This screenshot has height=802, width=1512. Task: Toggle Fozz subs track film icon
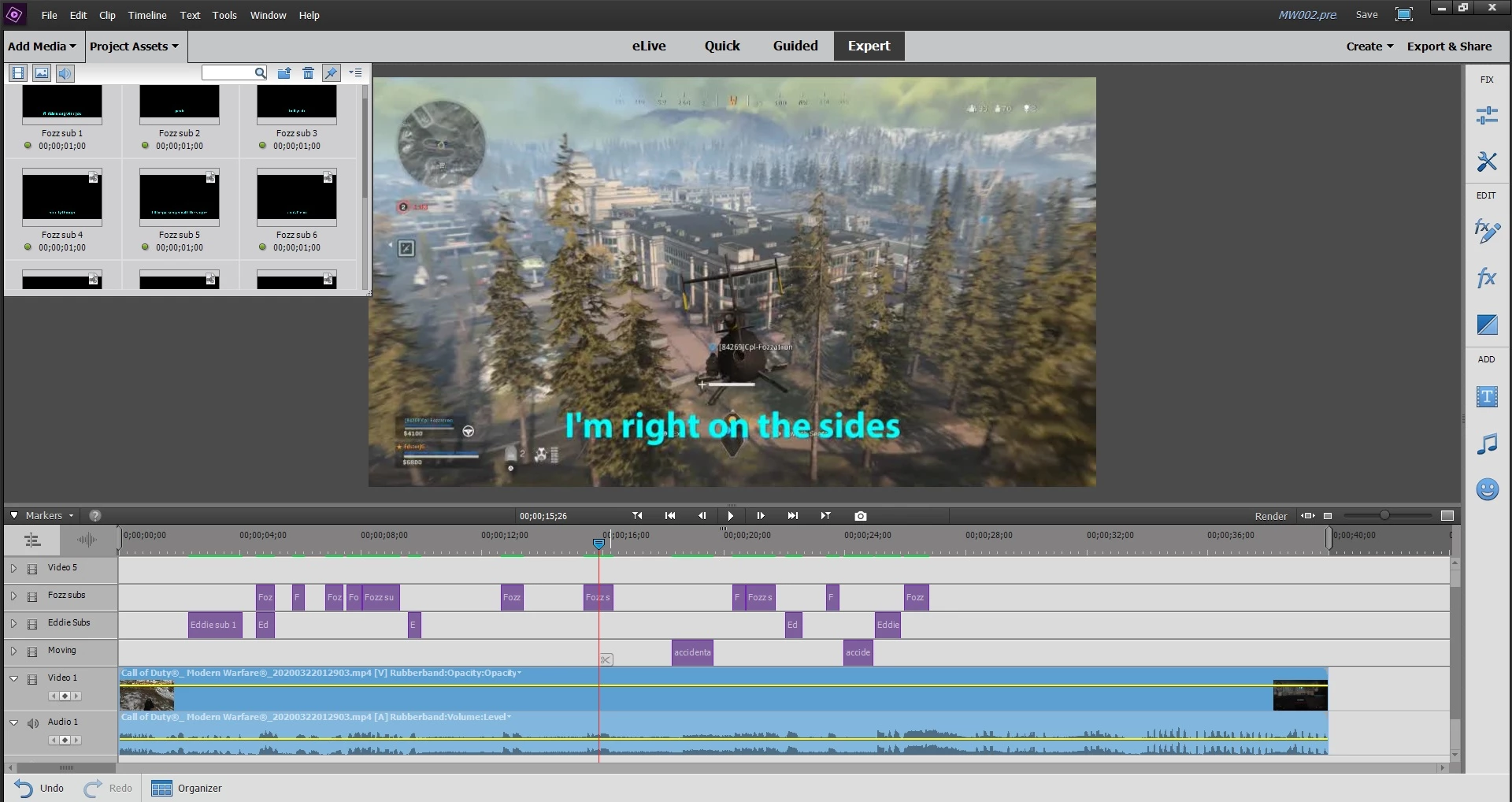click(x=32, y=596)
